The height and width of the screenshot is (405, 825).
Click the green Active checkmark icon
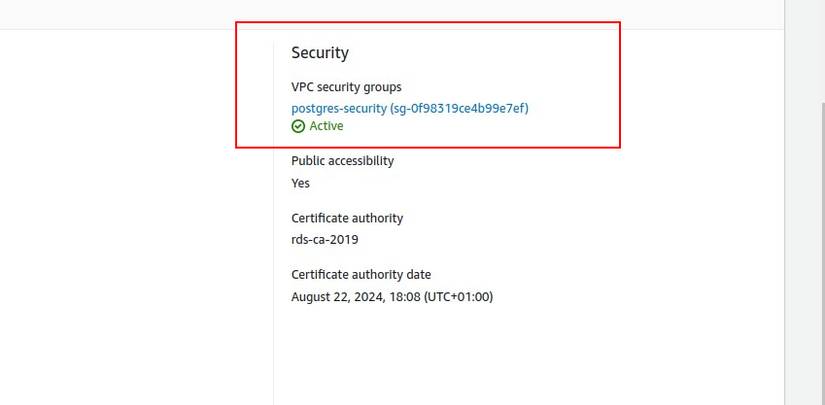298,126
